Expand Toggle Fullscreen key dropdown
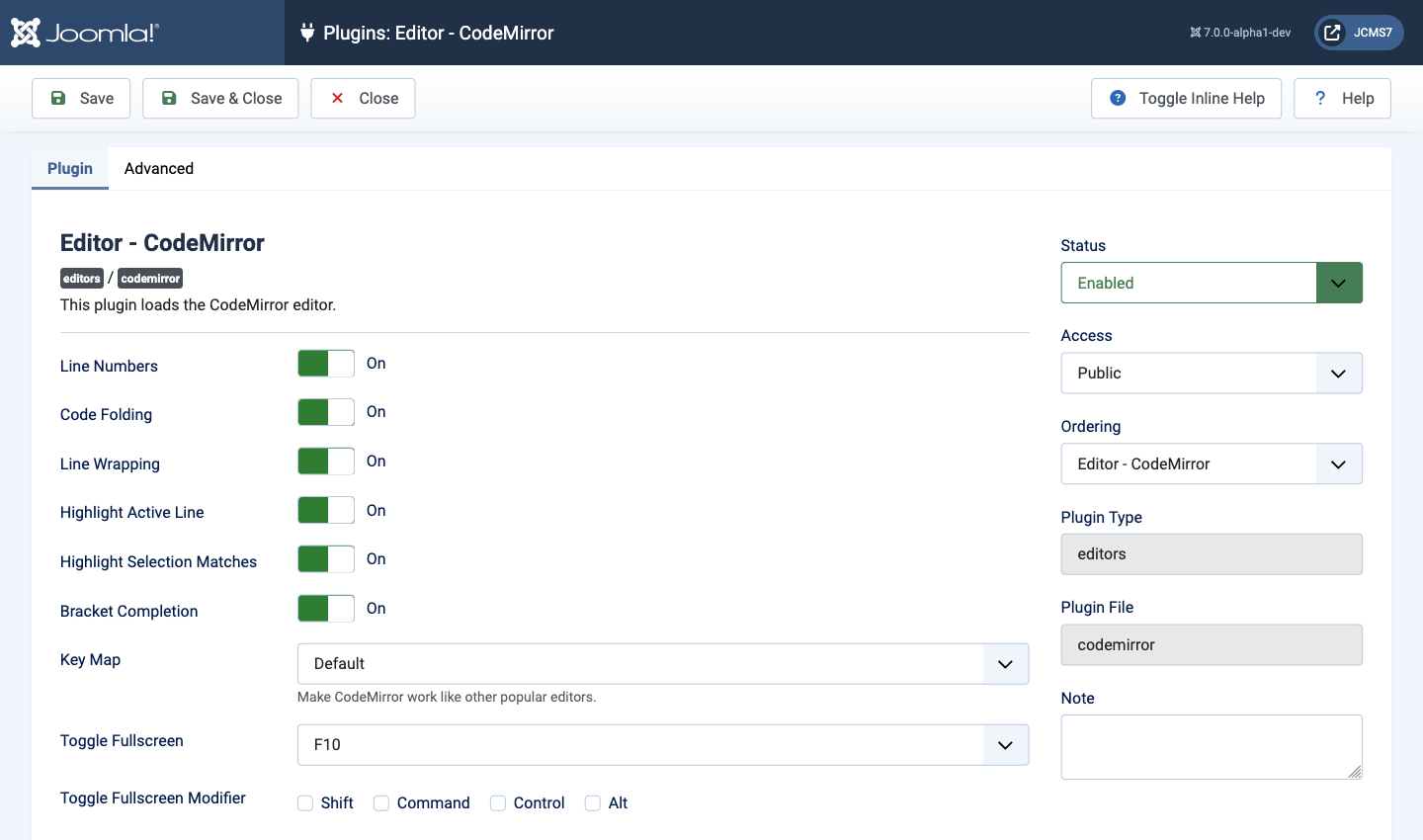The height and width of the screenshot is (840, 1423). coord(663,745)
